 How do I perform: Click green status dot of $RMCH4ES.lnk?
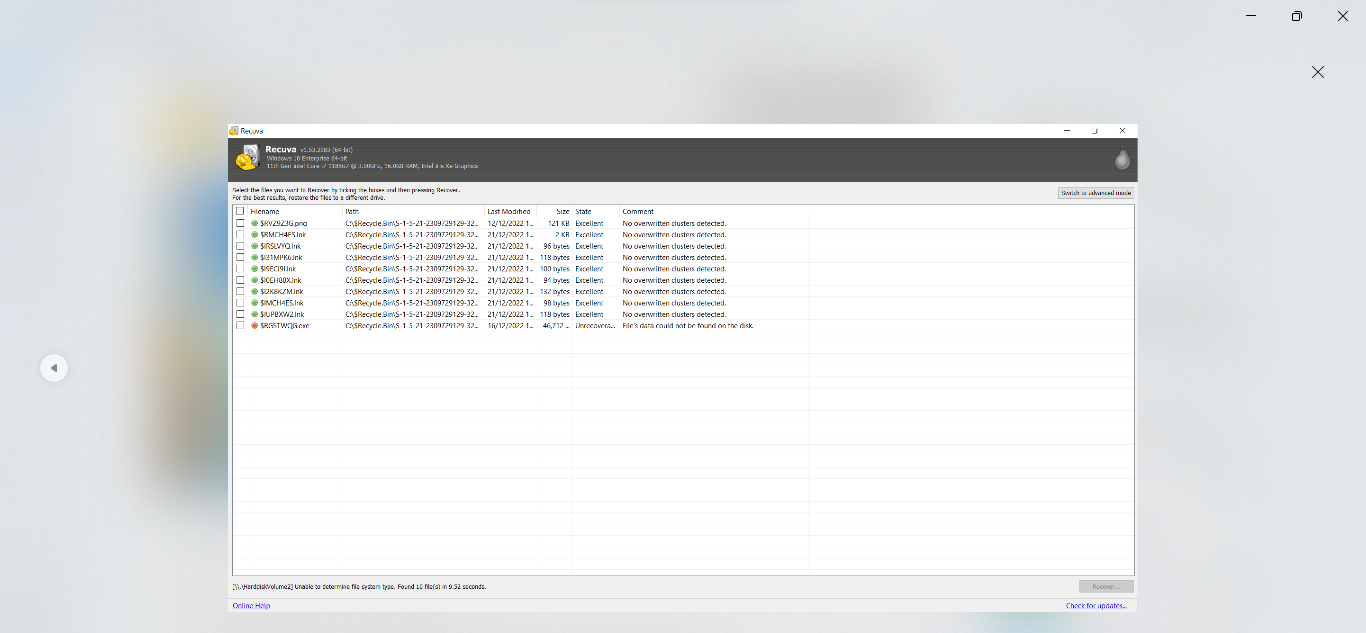254,234
